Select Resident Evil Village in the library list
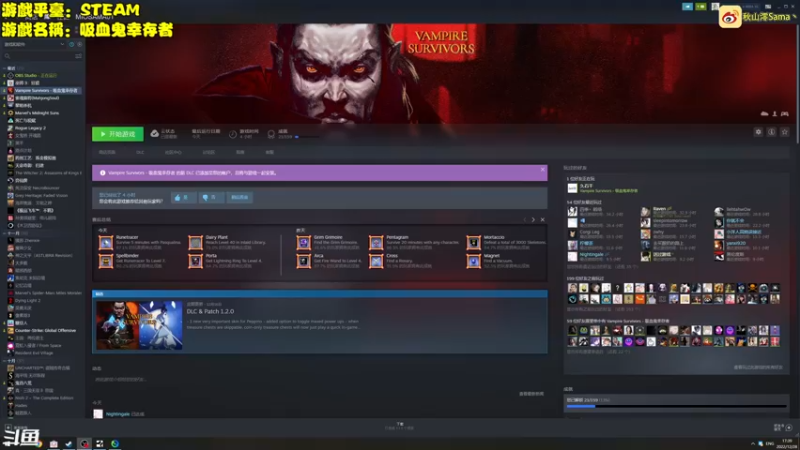The width and height of the screenshot is (800, 450). [44, 353]
